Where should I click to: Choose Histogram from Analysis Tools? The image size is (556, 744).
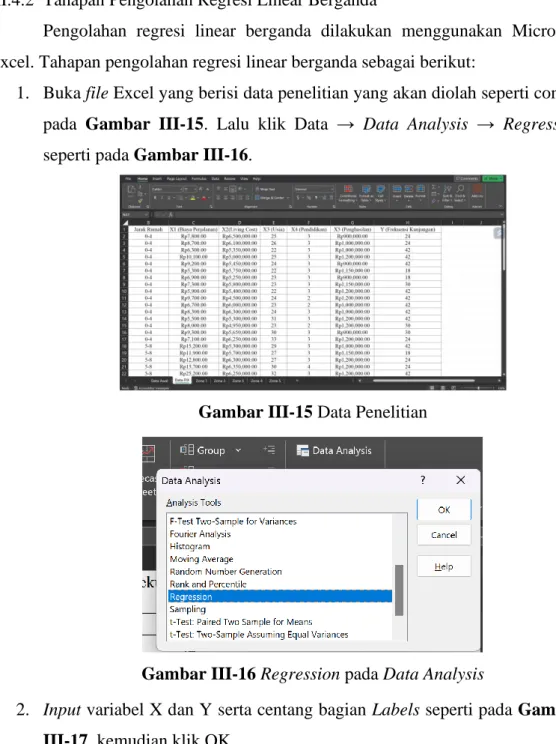point(190,546)
